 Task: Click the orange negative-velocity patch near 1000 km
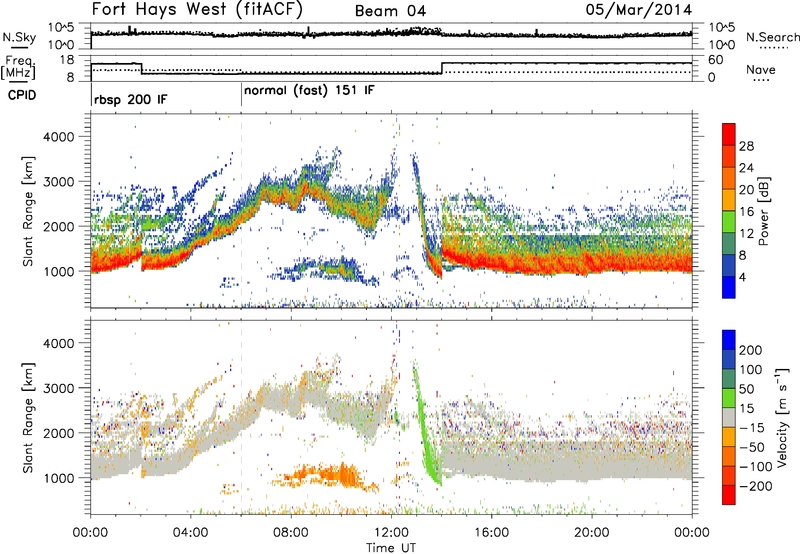click(327, 477)
